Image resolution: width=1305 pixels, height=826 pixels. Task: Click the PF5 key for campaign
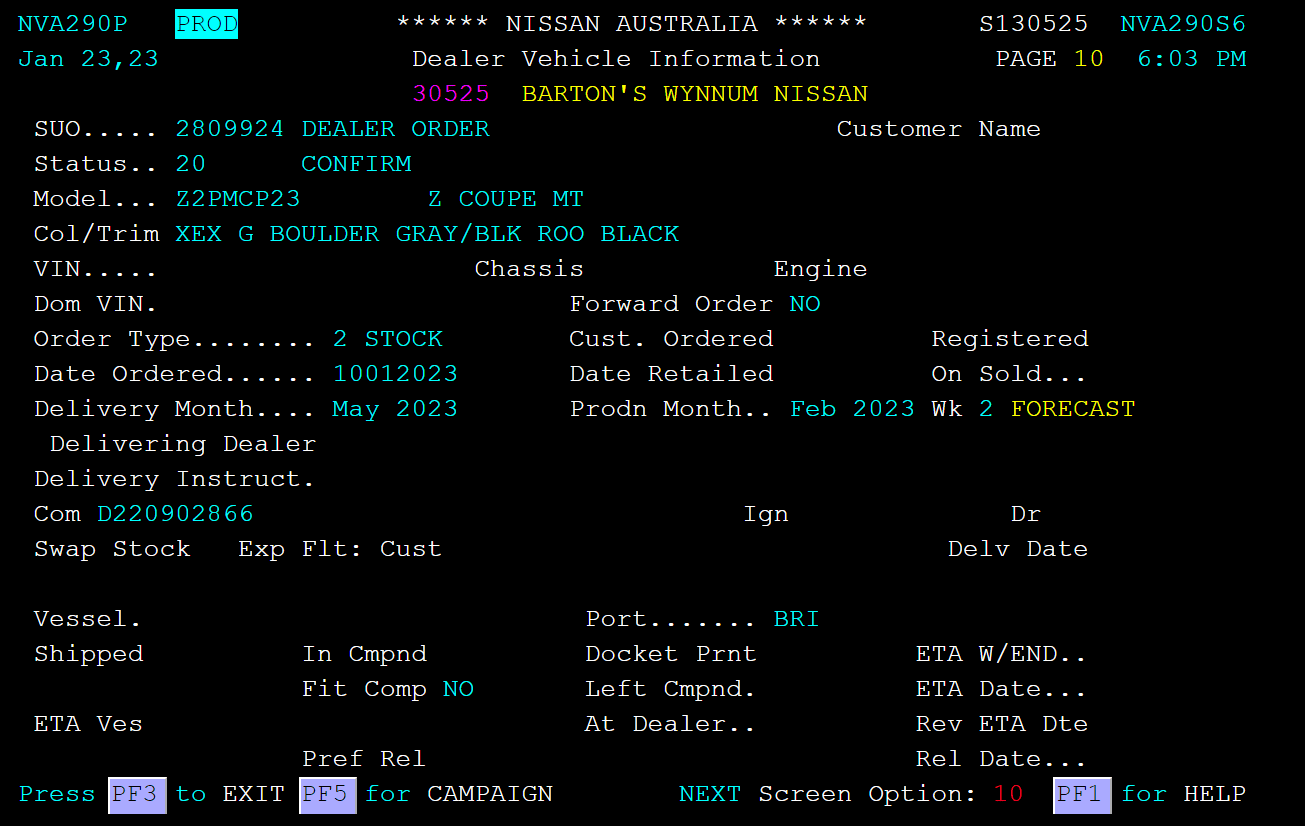[327, 795]
